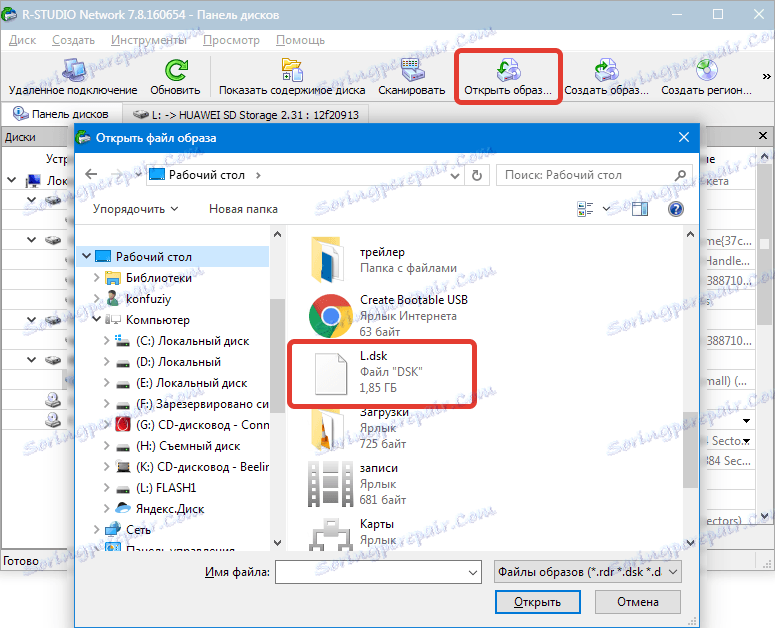Select Сеть in navigation tree
The width and height of the screenshot is (775, 628).
138,529
